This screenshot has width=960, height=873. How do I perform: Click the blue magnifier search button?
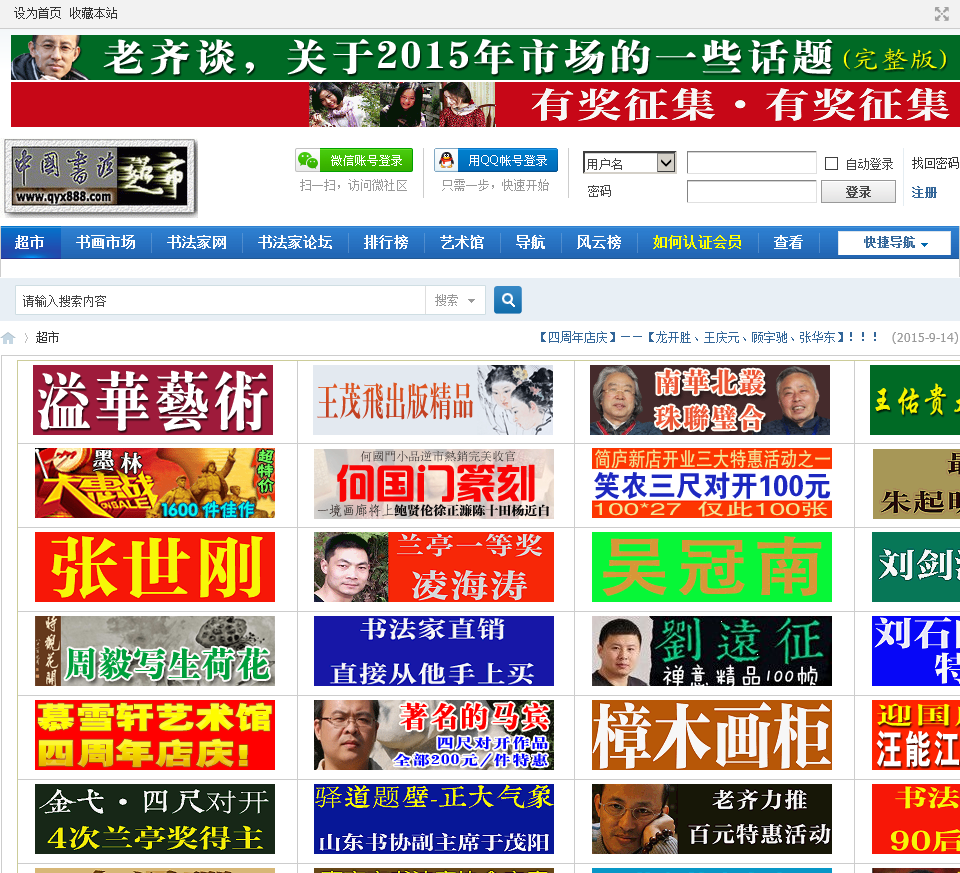[x=508, y=300]
